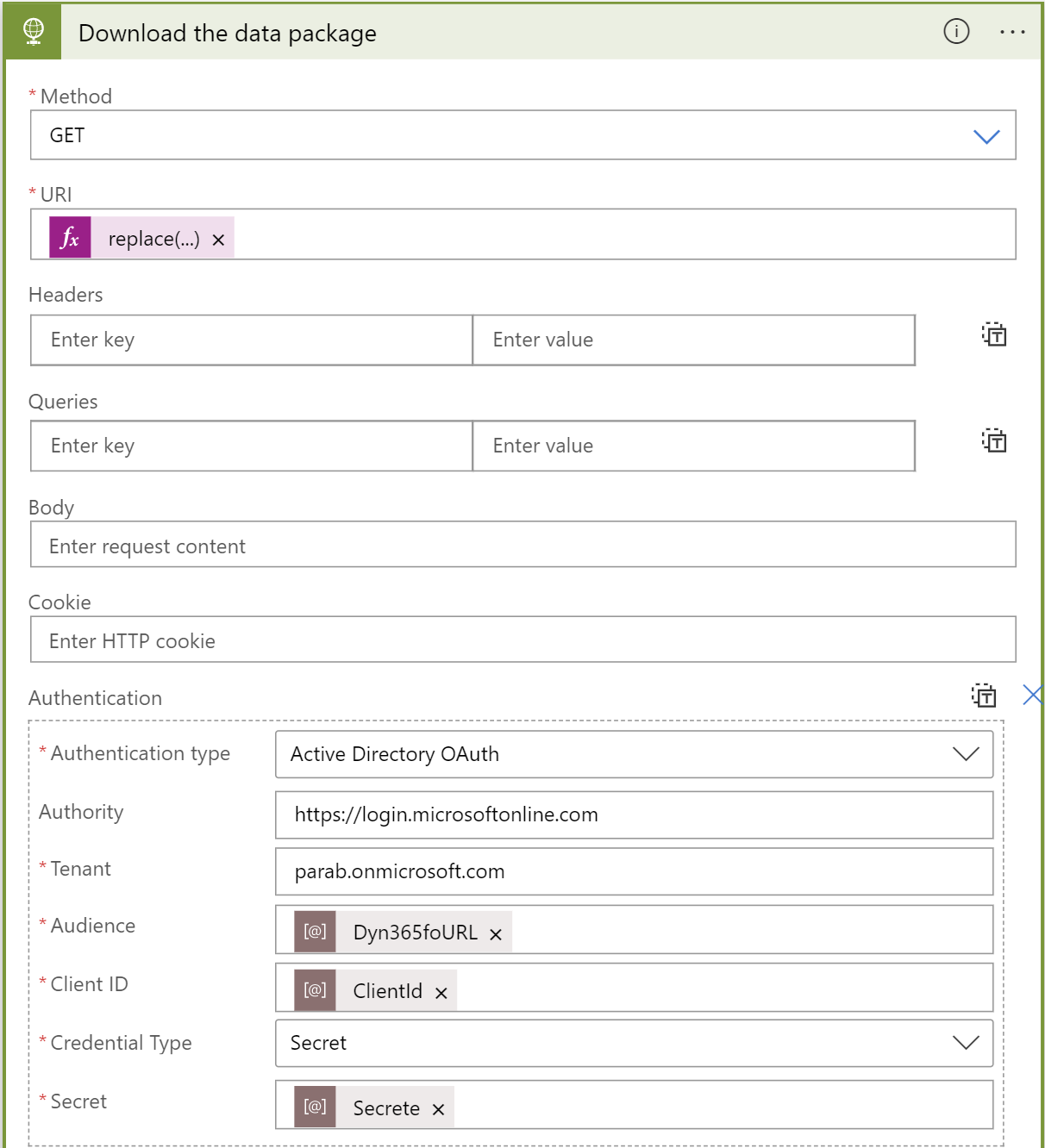This screenshot has height=1148, width=1045.
Task: Click the dynamic content icon on Secrete token
Action: click(x=314, y=1107)
